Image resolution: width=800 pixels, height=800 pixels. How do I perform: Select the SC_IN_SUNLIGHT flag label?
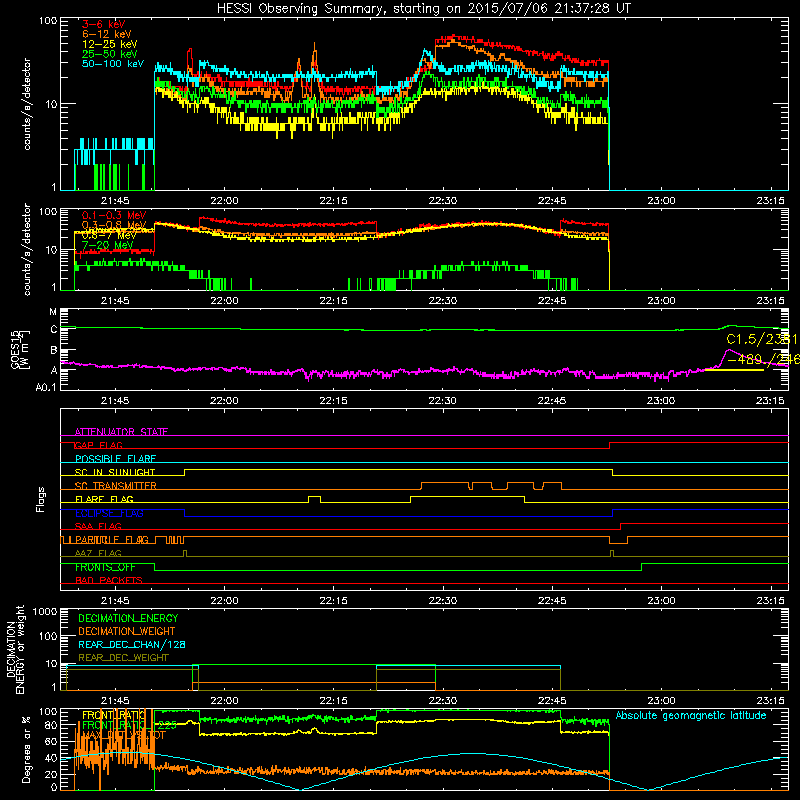[x=115, y=472]
